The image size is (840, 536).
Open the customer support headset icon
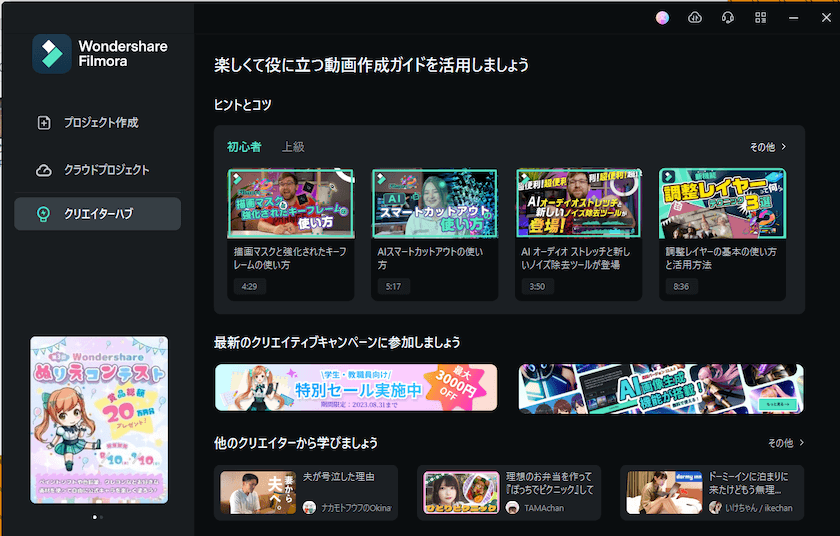(728, 18)
